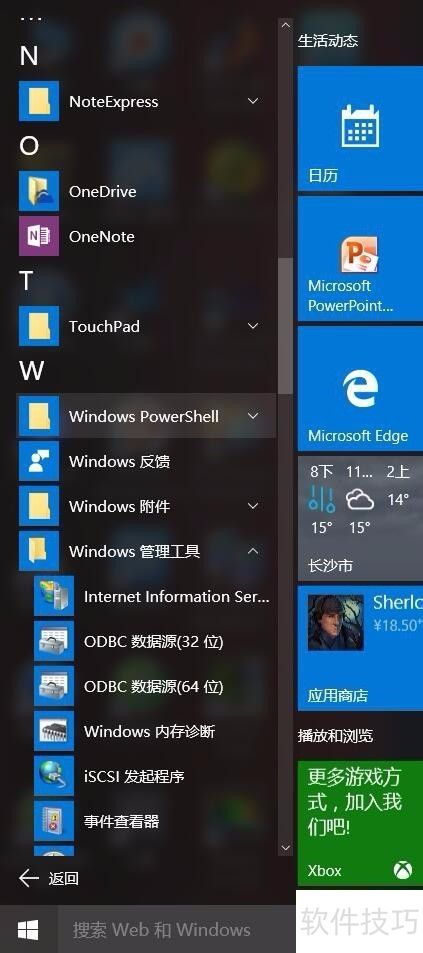The width and height of the screenshot is (423, 953).
Task: Click the ODBC 数据源(32 位) icon
Action: point(53,641)
